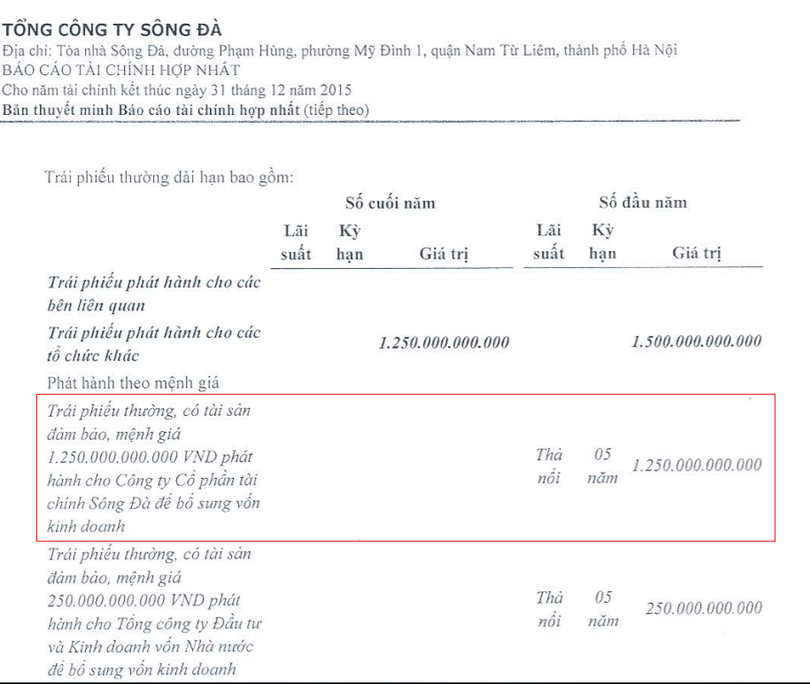Select row 'Trái phiếu phát hành cho các bên liên quan'
Viewport: 810px width, 684px height.
154,293
